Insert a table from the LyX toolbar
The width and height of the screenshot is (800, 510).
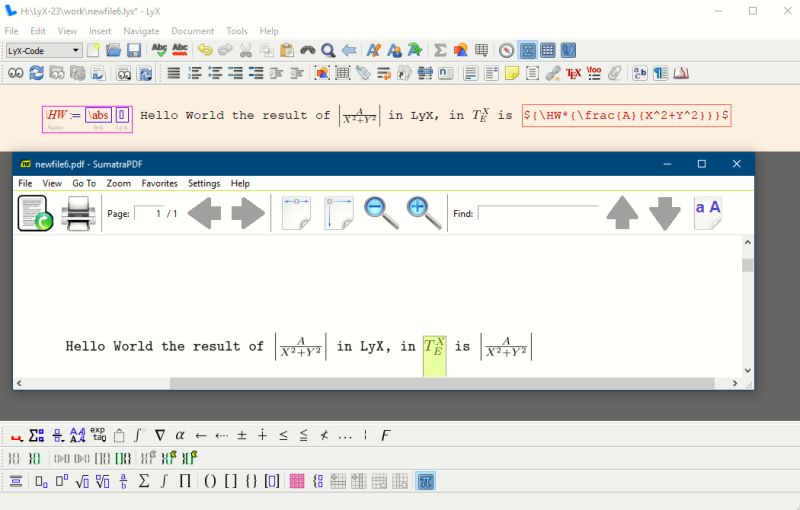coord(481,50)
